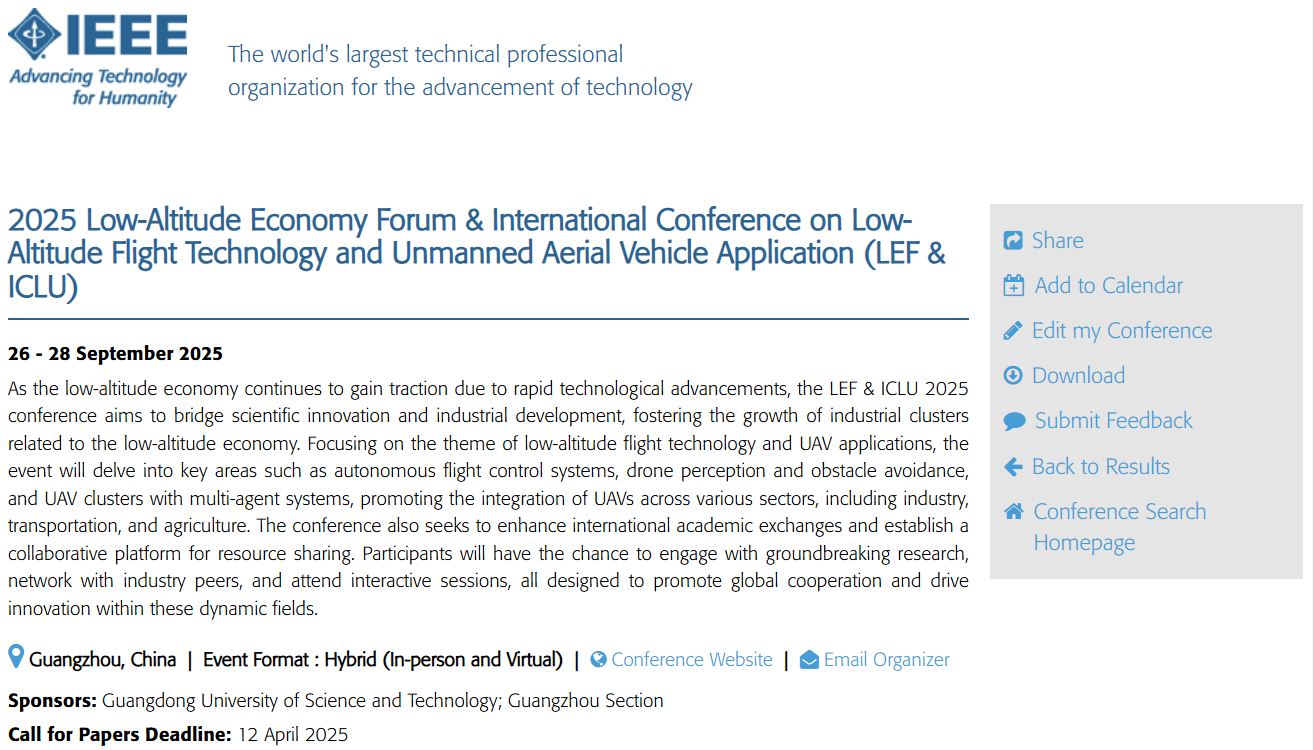This screenshot has width=1313, height=750.
Task: Click the speech bubble Feedback icon
Action: (x=1014, y=421)
